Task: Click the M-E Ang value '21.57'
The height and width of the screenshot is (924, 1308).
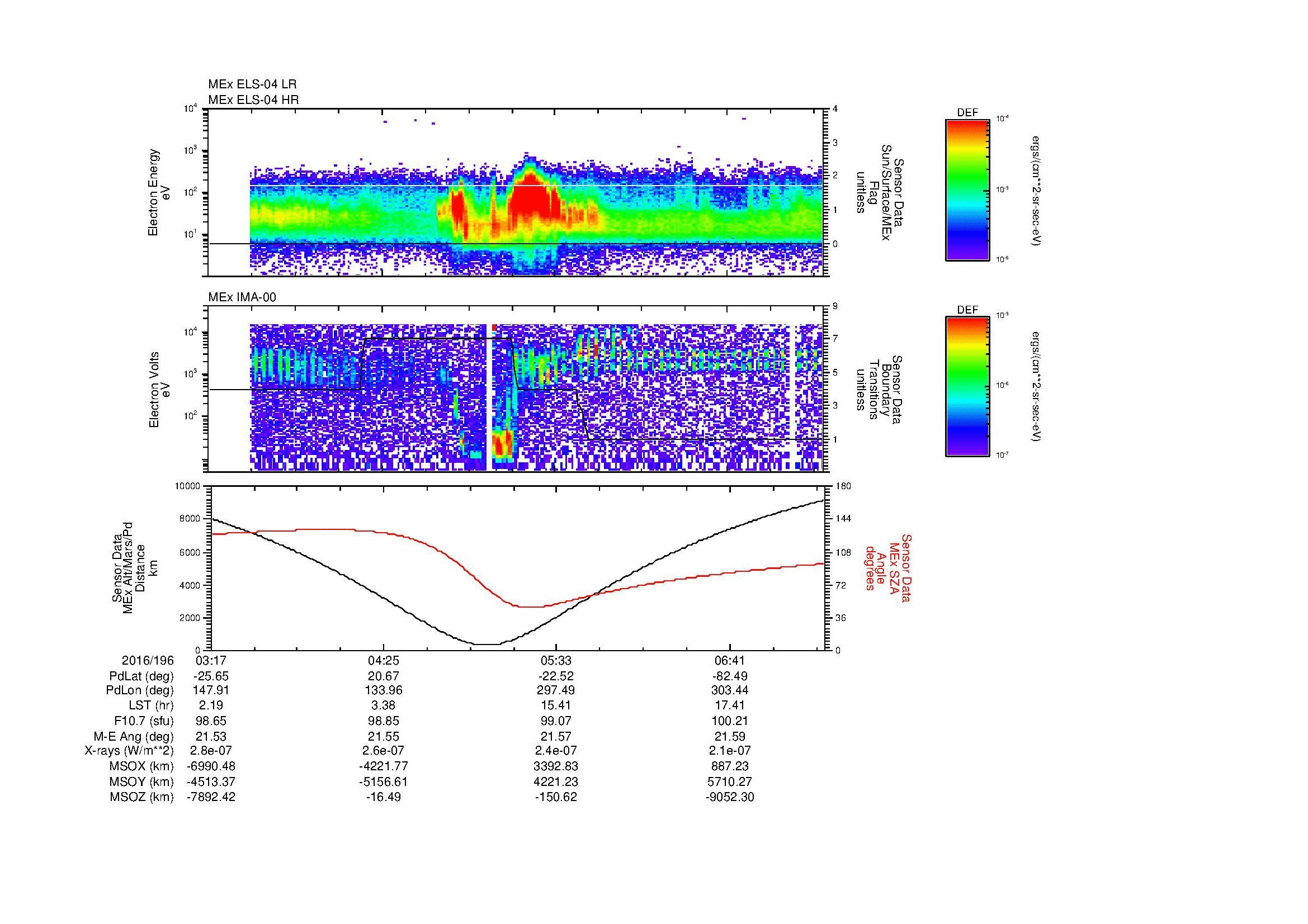Action: (x=556, y=736)
